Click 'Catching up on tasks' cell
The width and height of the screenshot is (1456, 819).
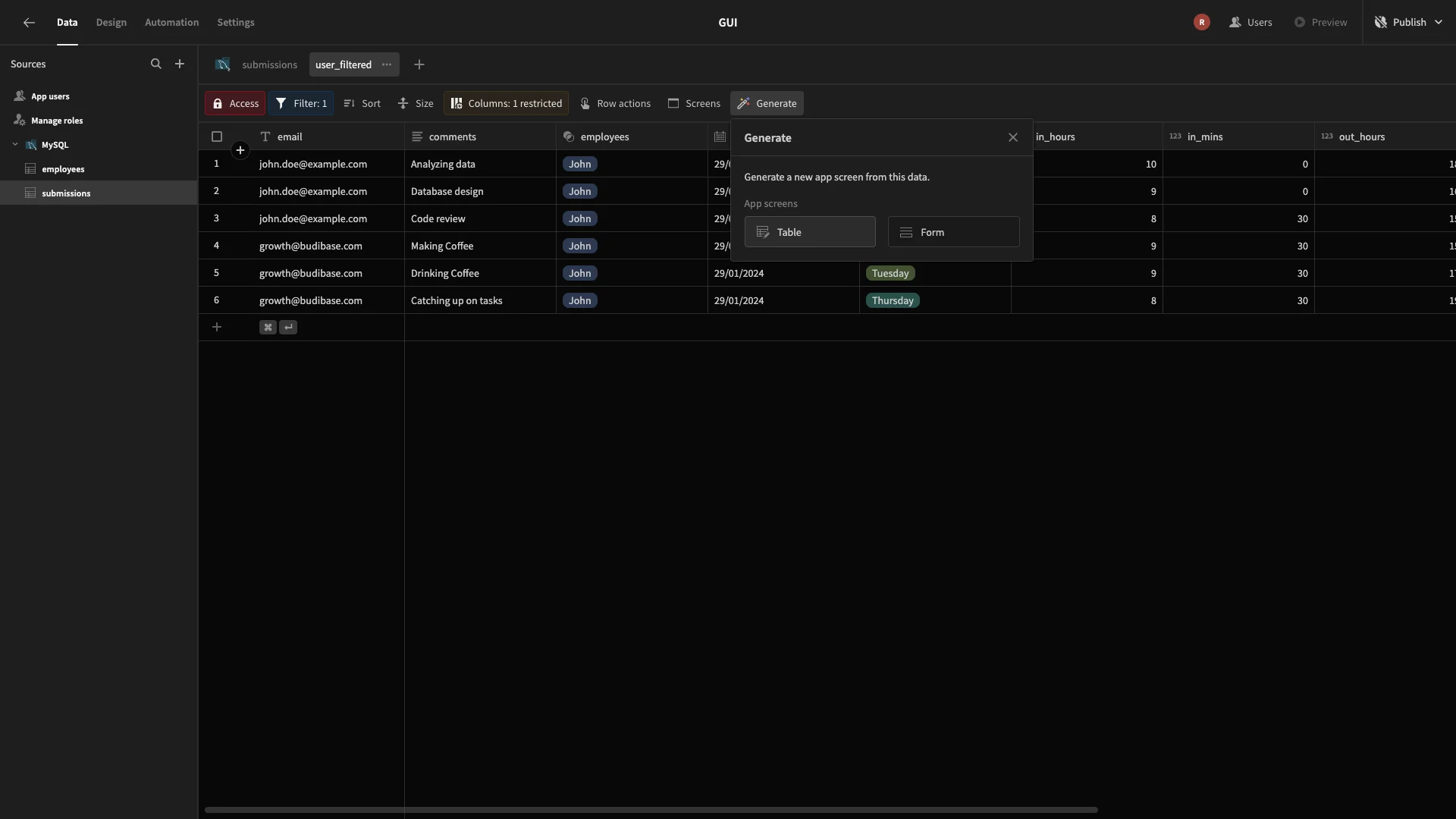[x=480, y=301]
